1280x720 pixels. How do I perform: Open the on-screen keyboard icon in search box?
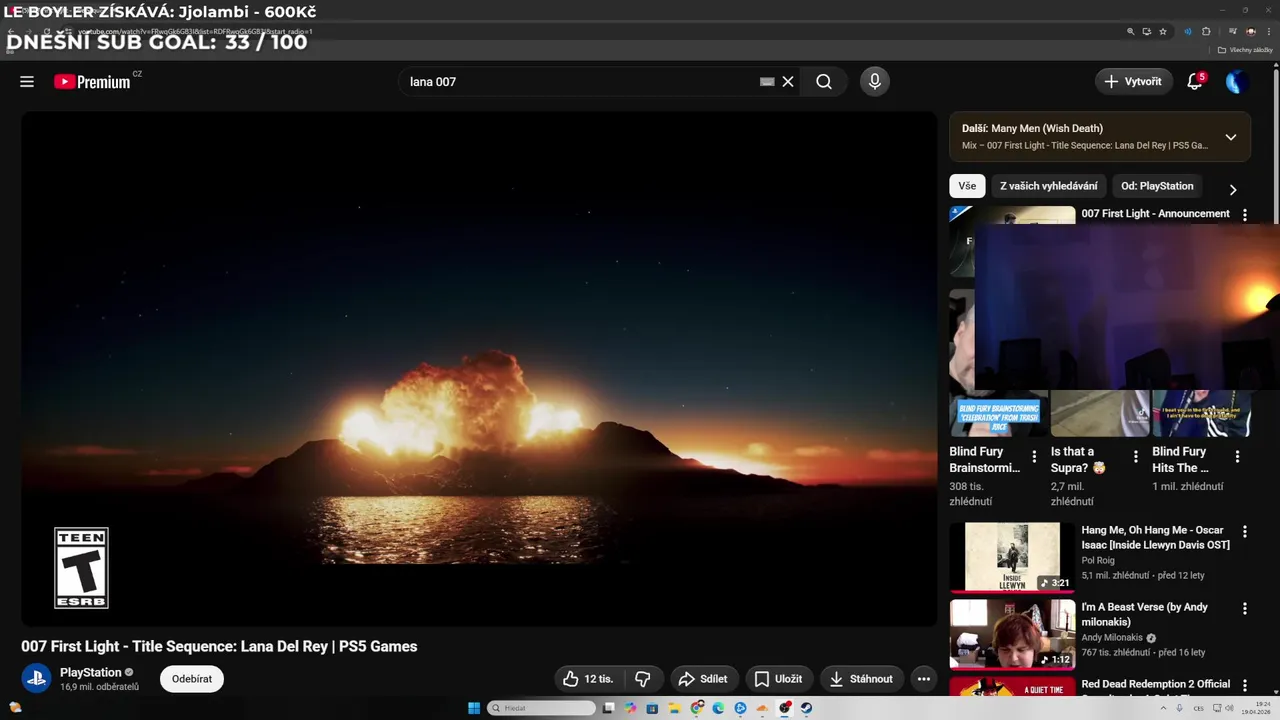767,82
